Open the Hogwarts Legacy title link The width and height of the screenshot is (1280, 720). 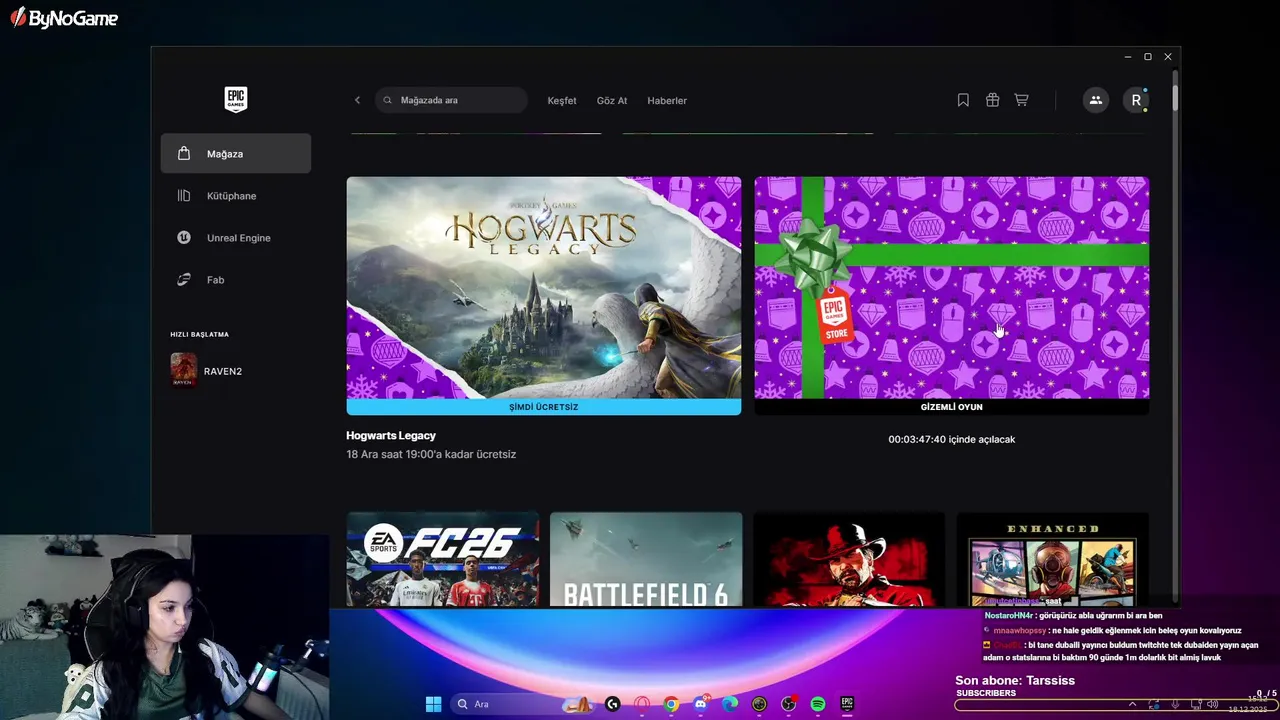tap(391, 436)
